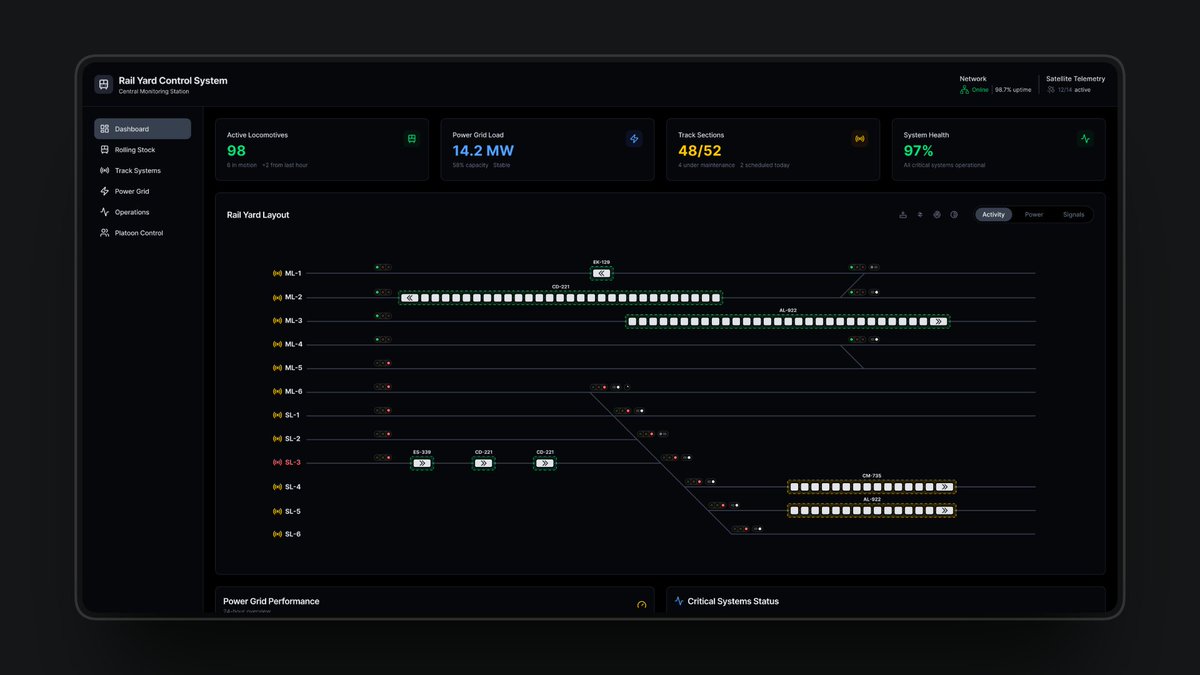Click the up-down arrows icon in layout toolbar
Viewport: 1200px width, 675px height.
[920, 215]
